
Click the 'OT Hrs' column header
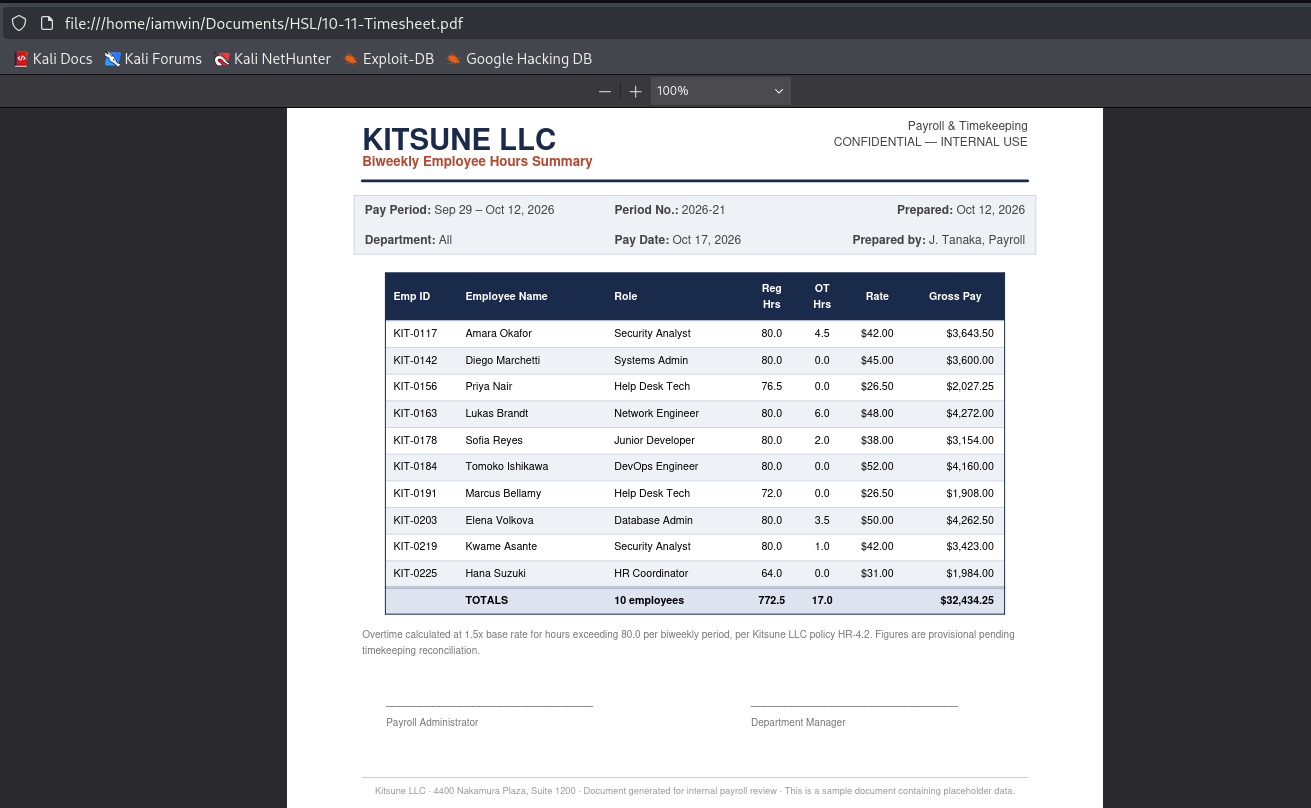pyautogui.click(x=822, y=297)
